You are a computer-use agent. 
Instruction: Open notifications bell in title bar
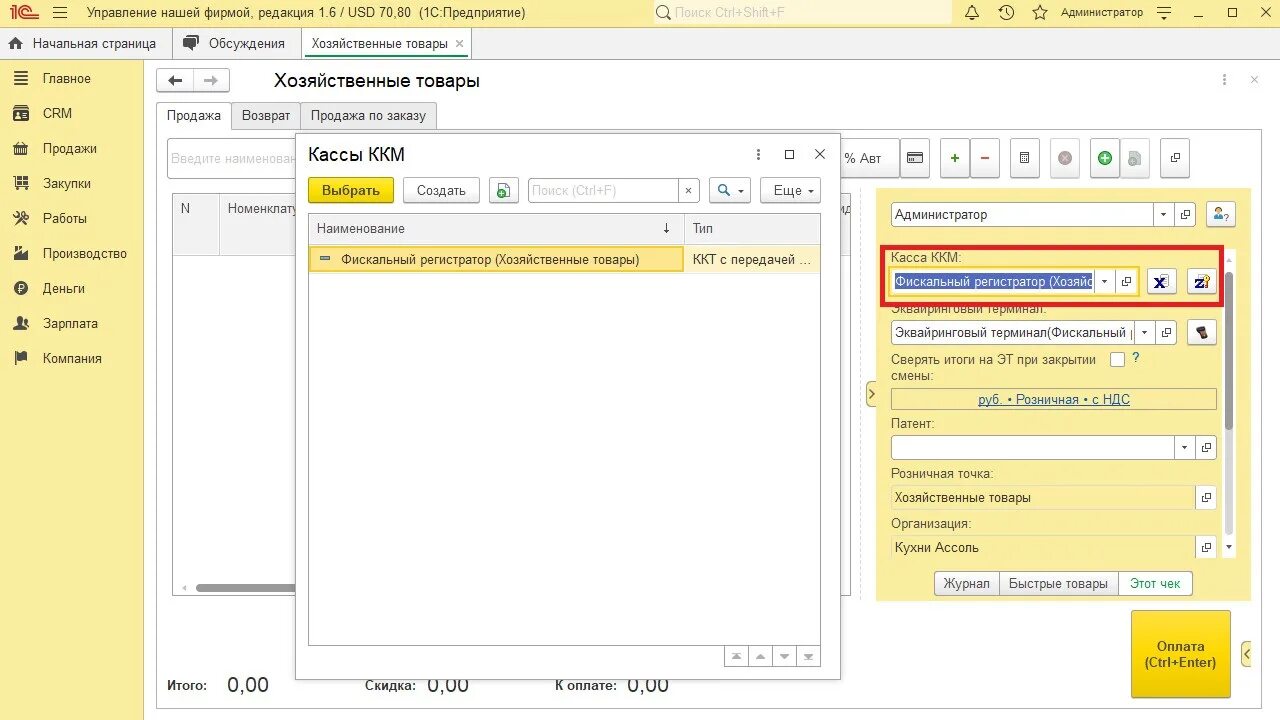972,13
